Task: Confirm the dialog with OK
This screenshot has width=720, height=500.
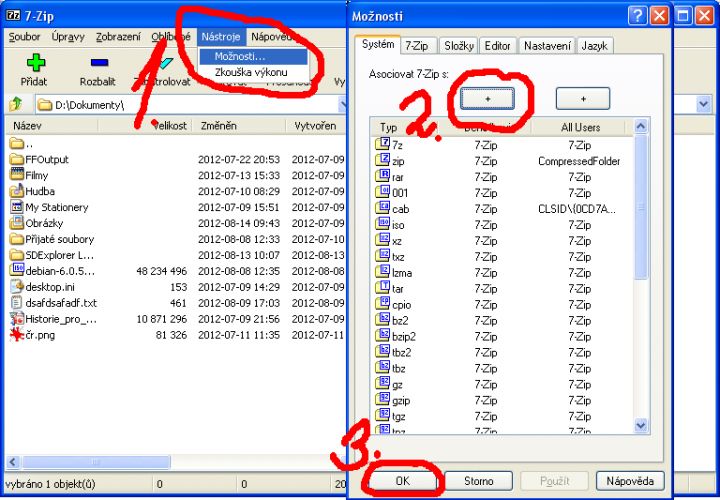Action: (403, 481)
